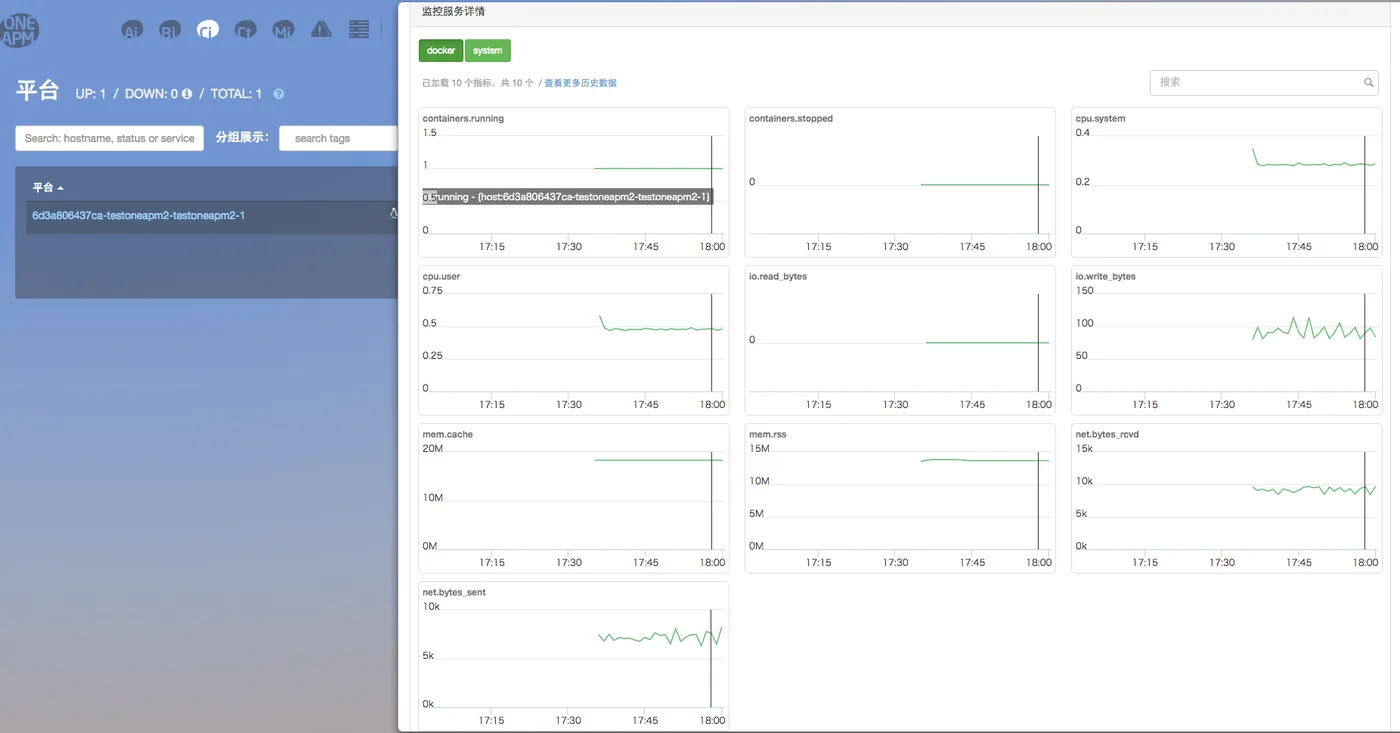Open the alert warning triangle icon
The image size is (1400, 733).
[x=321, y=29]
